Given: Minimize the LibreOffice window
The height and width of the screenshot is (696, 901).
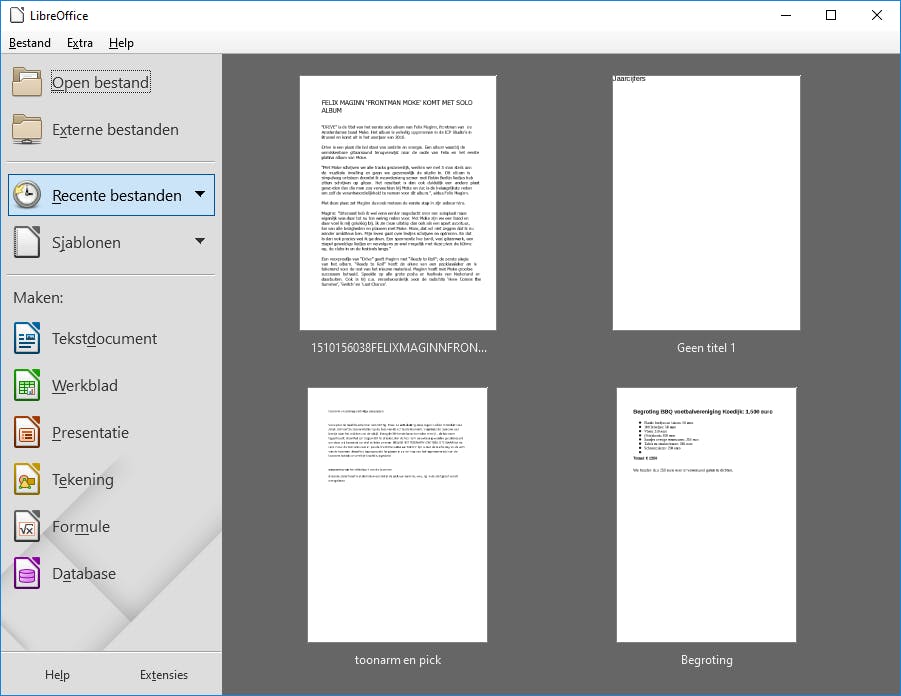Looking at the screenshot, I should (x=786, y=15).
